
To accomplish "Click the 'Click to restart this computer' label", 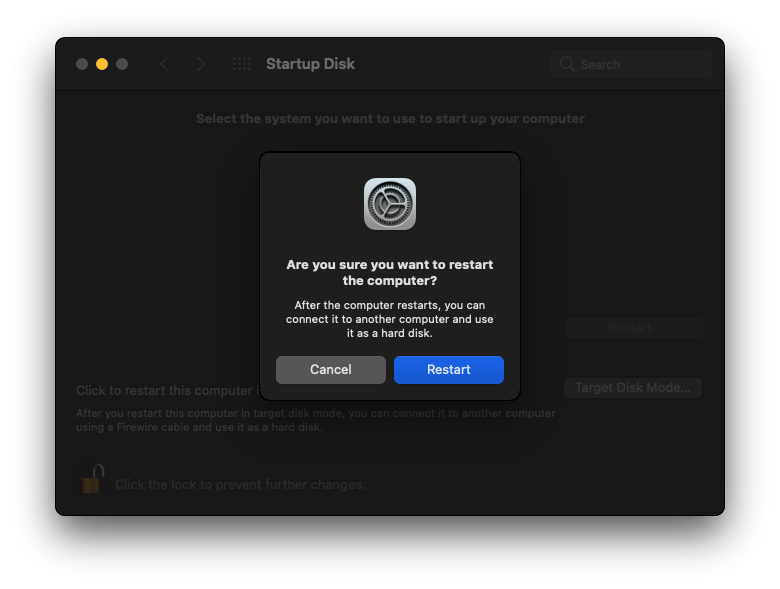I will (167, 391).
